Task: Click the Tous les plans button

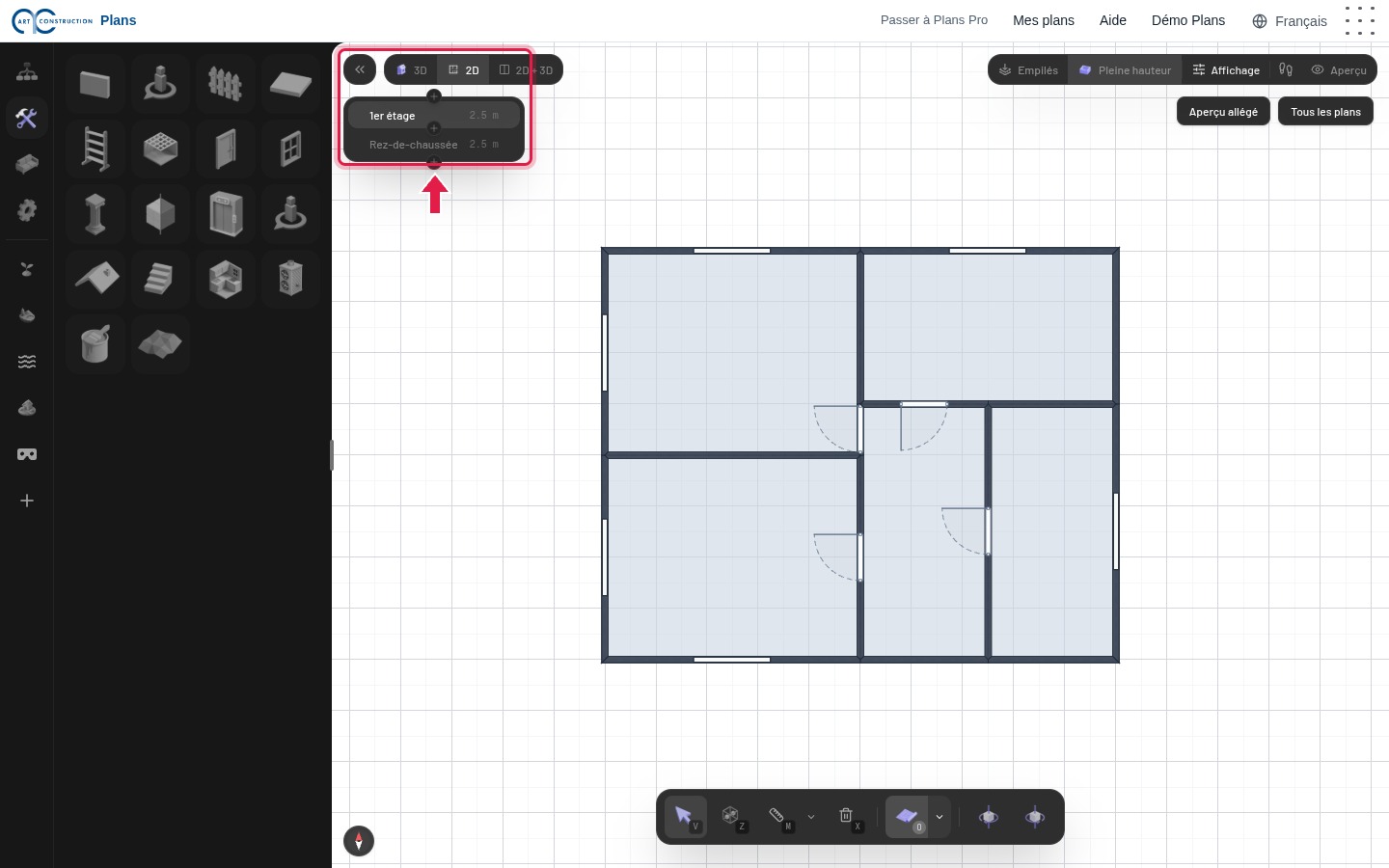Action: point(1325,112)
